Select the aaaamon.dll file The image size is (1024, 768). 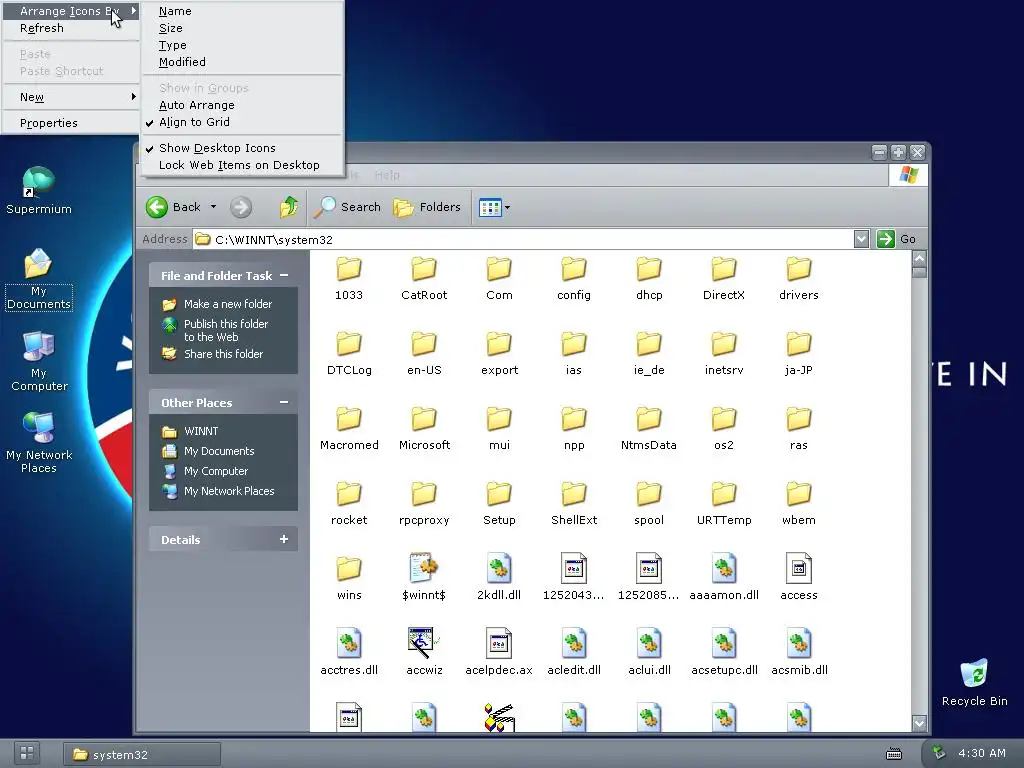pyautogui.click(x=724, y=578)
